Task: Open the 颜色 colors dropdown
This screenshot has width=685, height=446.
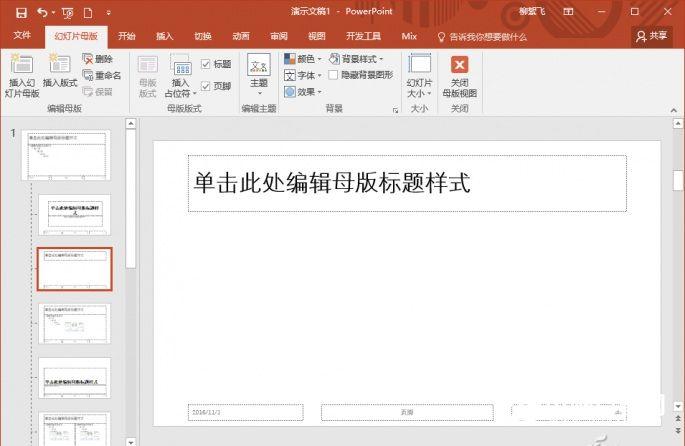Action: (x=303, y=59)
